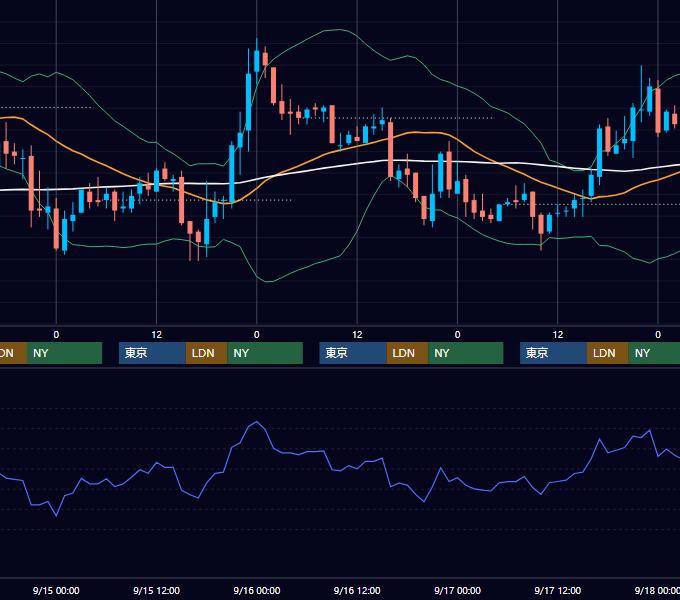Screen dimensions: 680x600
Task: Click the 9/15 00:00 date label
Action: point(56,590)
